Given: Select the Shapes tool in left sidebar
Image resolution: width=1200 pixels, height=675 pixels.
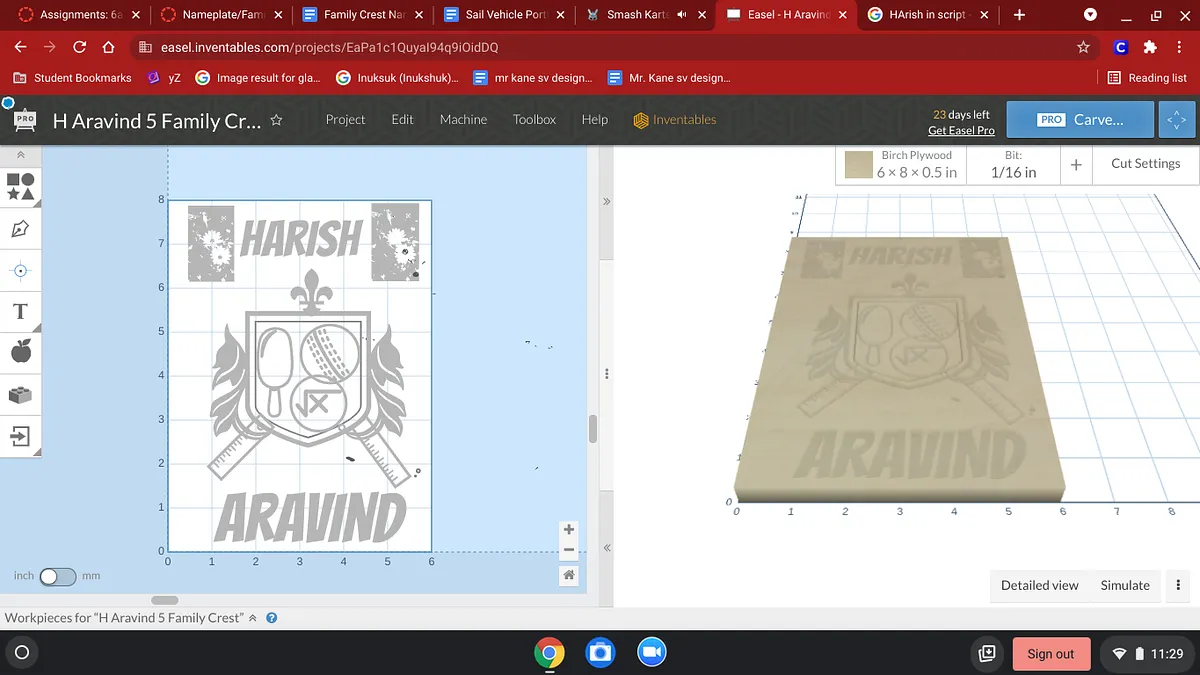Looking at the screenshot, I should click(x=21, y=187).
